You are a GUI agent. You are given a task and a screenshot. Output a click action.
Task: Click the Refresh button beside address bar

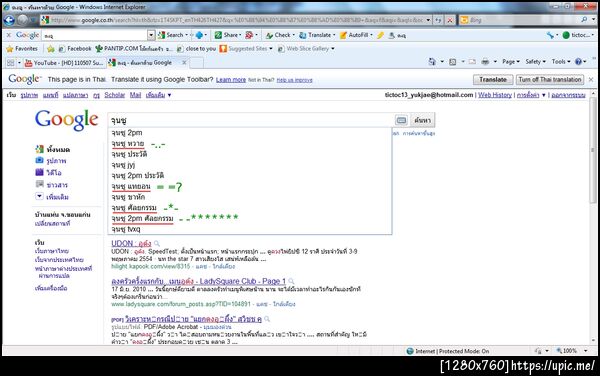pyautogui.click(x=439, y=20)
